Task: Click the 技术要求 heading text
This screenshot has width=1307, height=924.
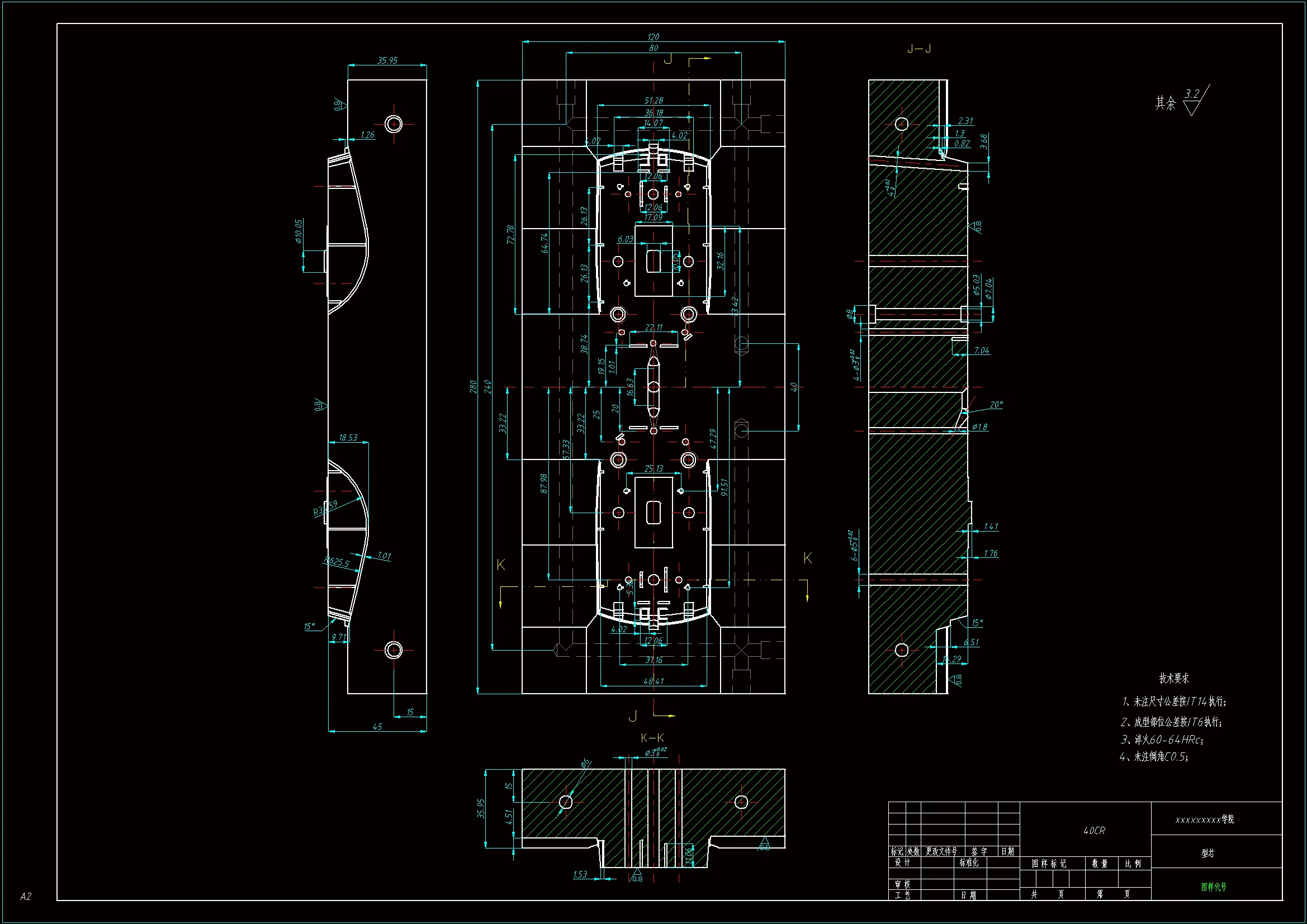Action: (x=1175, y=678)
